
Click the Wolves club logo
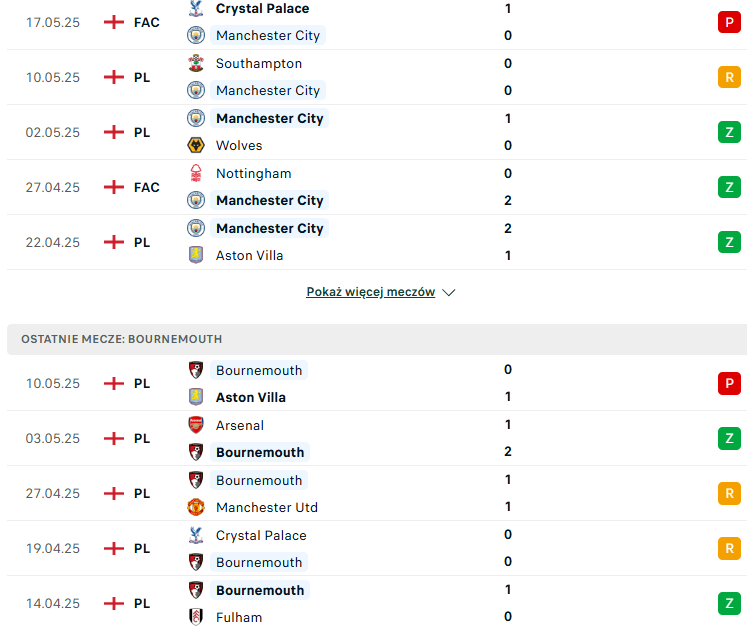pos(196,145)
